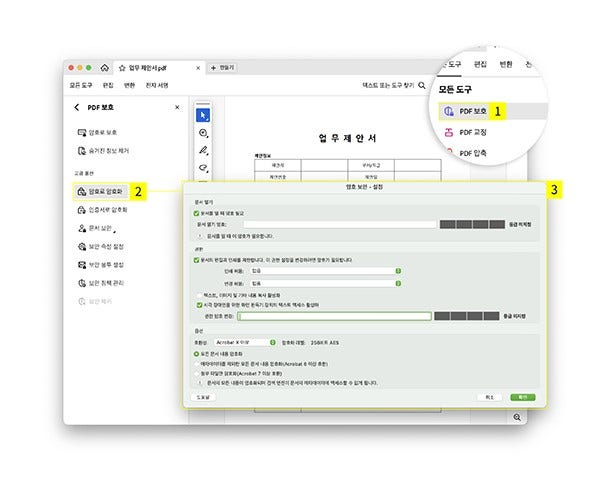Open the 모든 도구 menu
Viewport: 600px width, 480px height.
click(x=81, y=85)
